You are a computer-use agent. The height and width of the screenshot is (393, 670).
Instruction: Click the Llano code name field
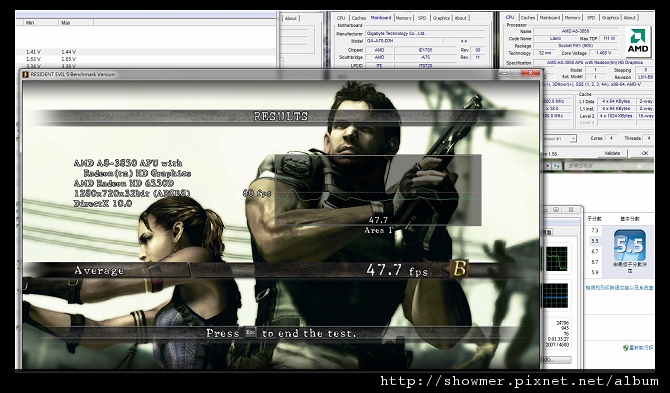pyautogui.click(x=555, y=38)
